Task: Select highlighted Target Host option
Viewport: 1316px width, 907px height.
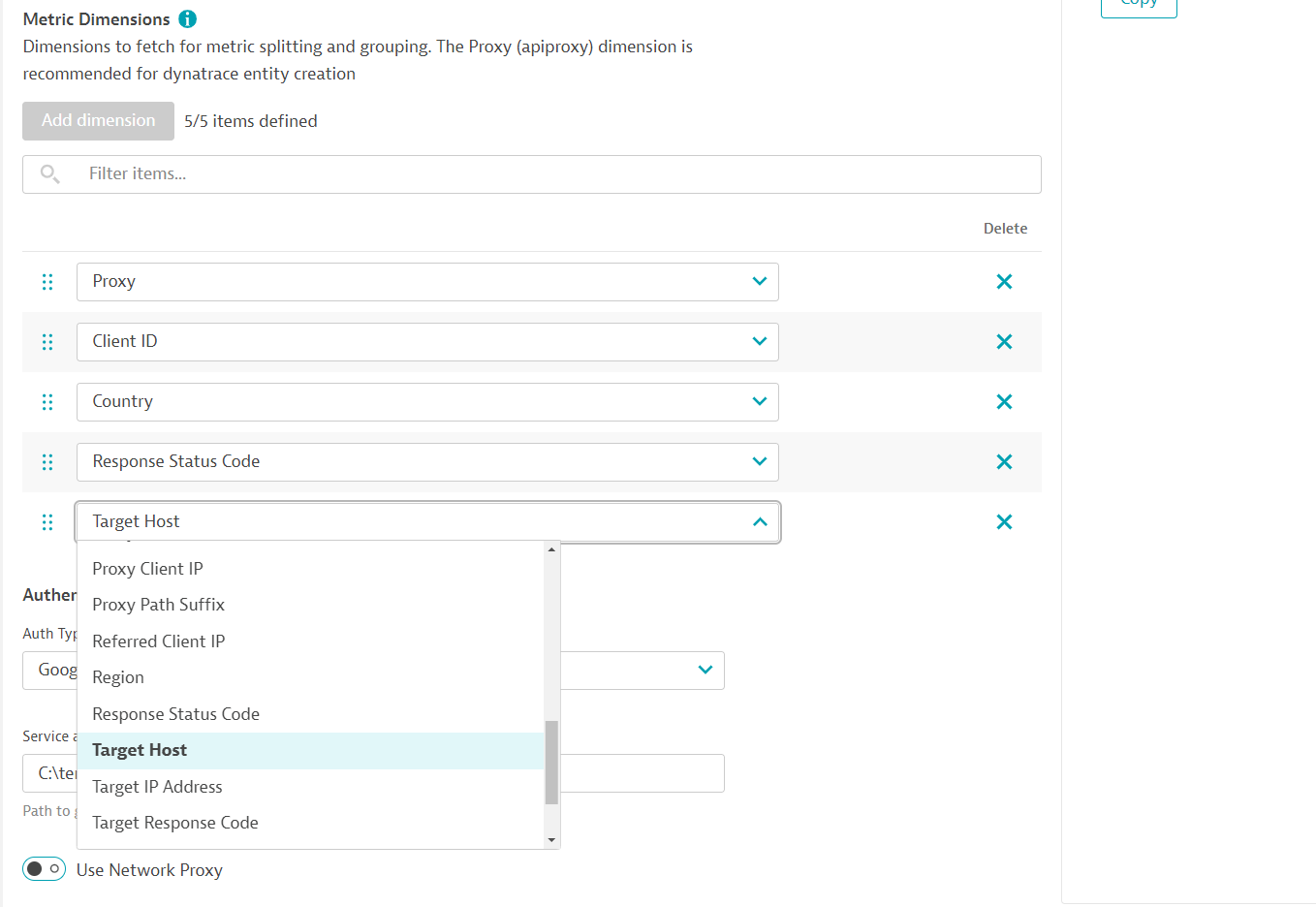Action: click(311, 750)
